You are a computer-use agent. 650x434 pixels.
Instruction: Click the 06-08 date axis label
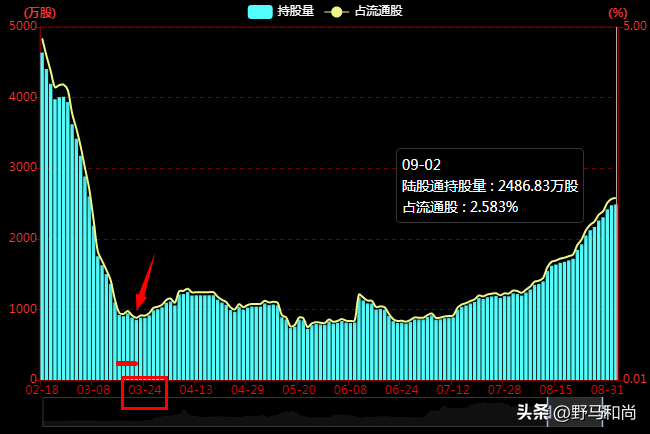pos(350,390)
